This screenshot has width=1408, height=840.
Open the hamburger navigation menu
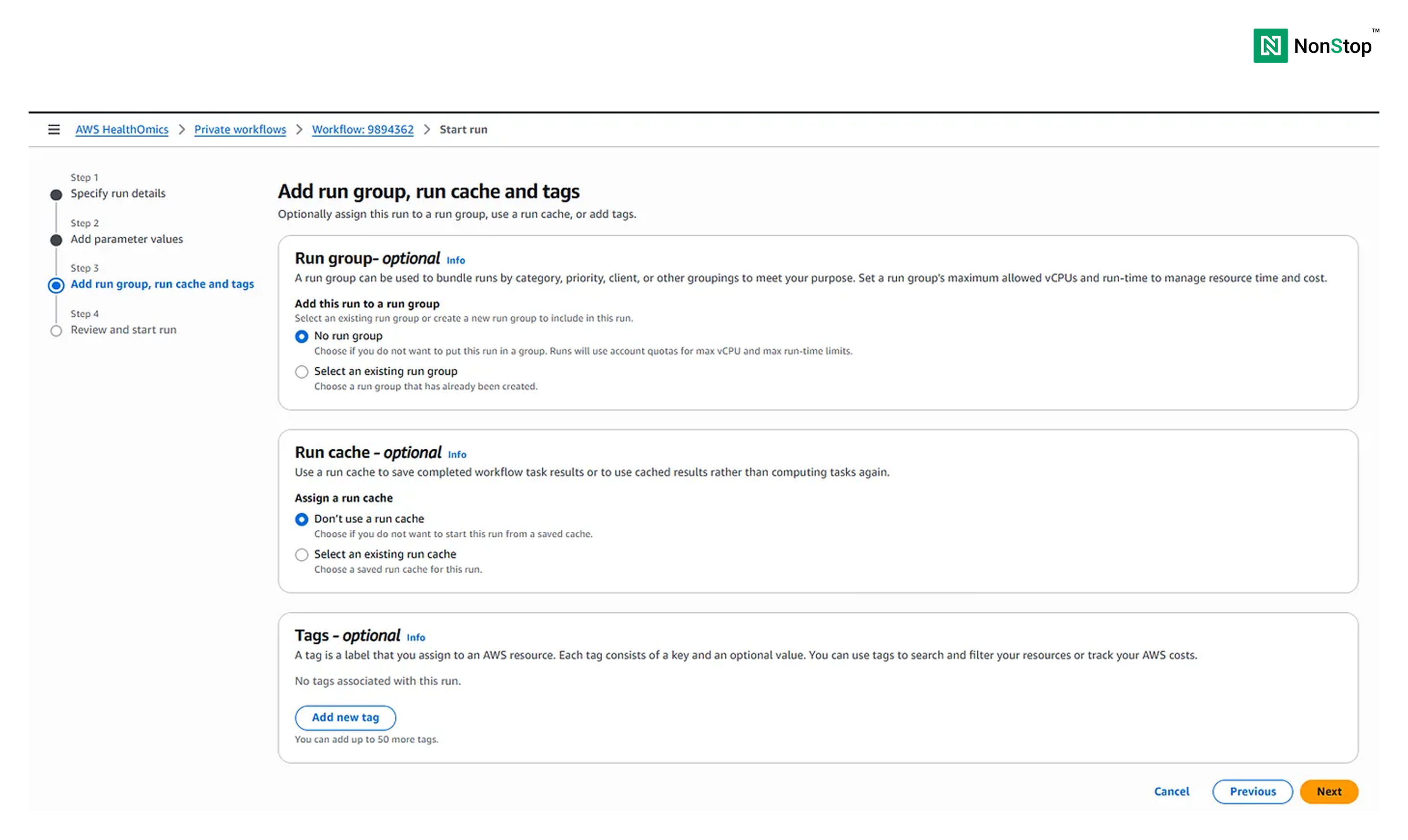click(54, 130)
